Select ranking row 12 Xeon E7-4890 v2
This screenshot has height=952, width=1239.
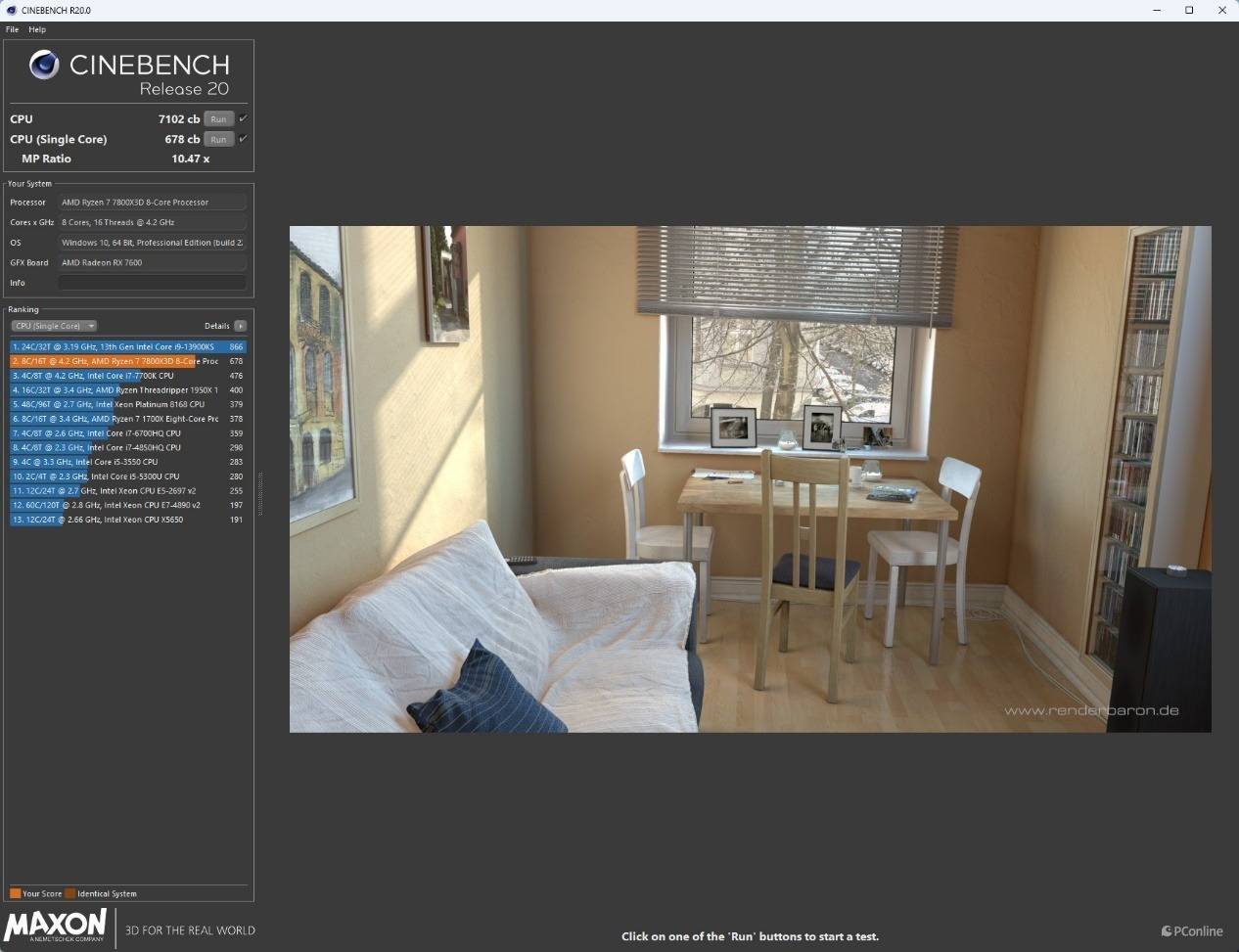coord(128,505)
